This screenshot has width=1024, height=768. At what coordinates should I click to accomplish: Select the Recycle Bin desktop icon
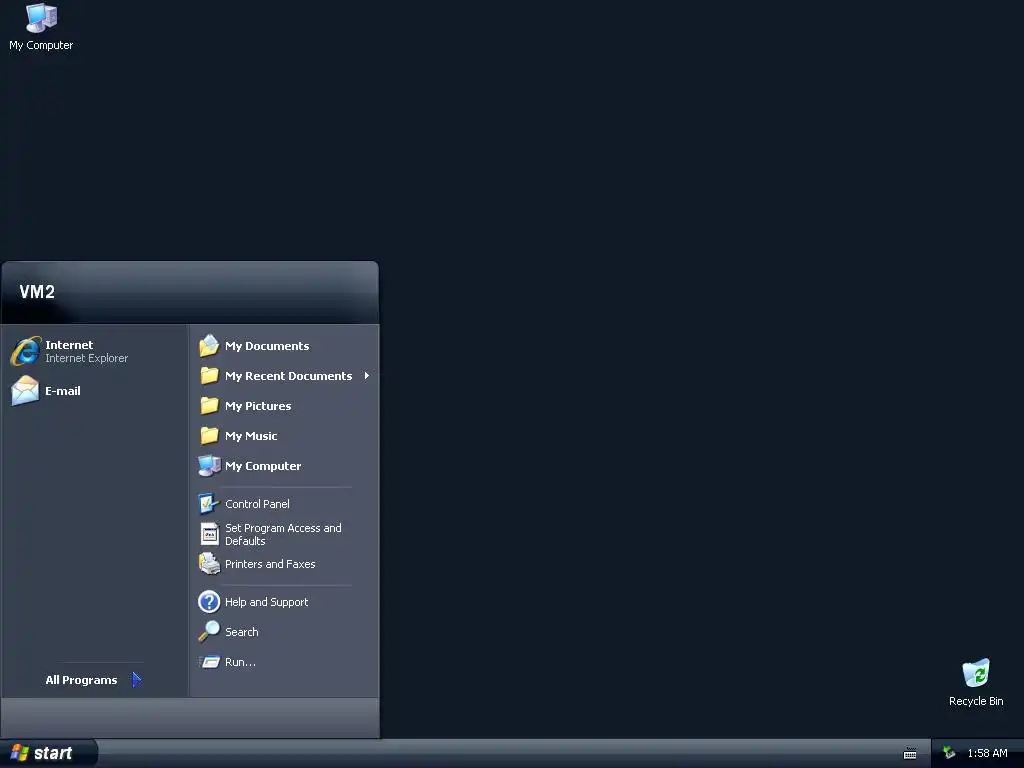click(976, 673)
